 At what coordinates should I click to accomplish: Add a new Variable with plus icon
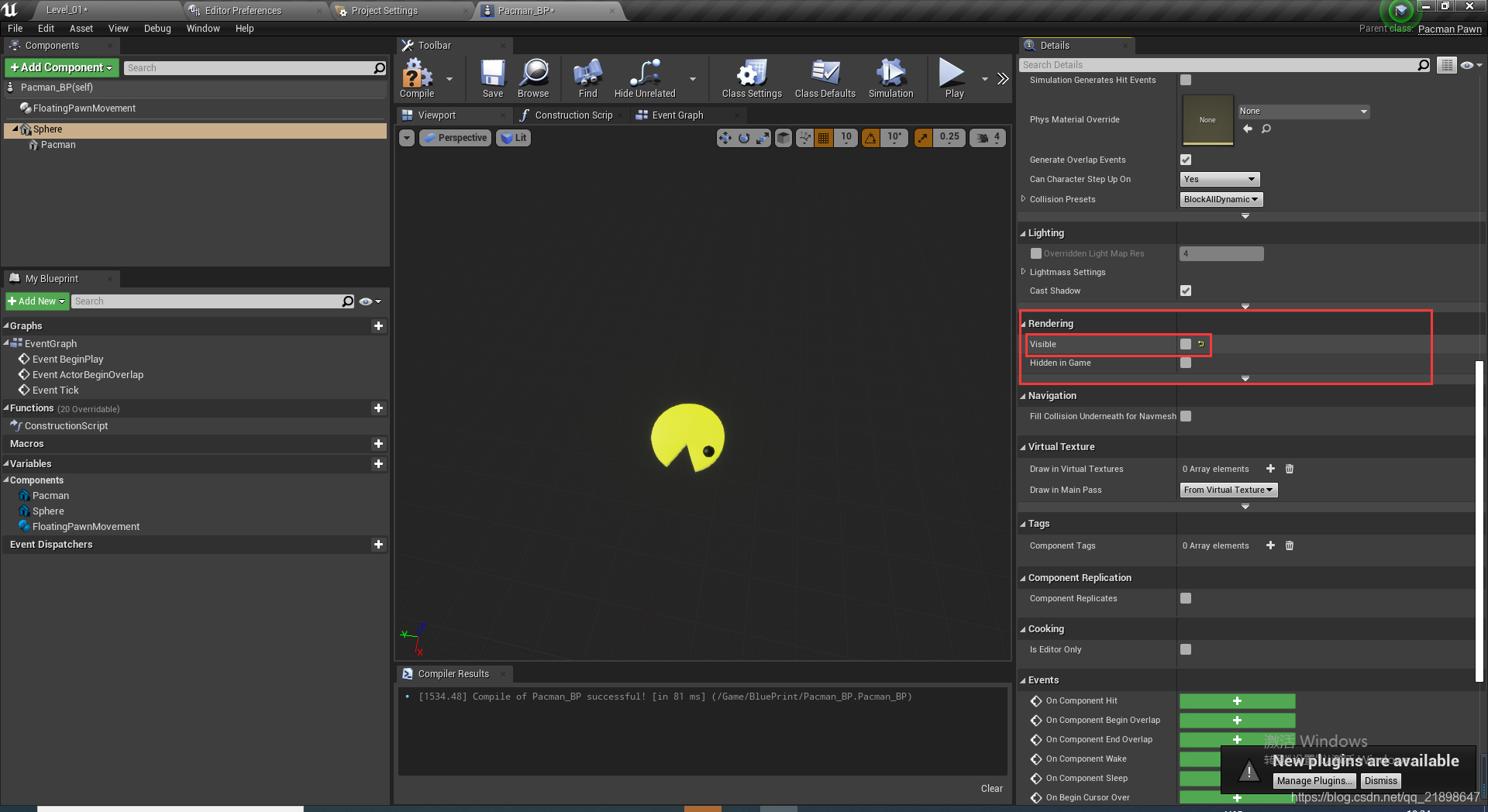click(378, 464)
